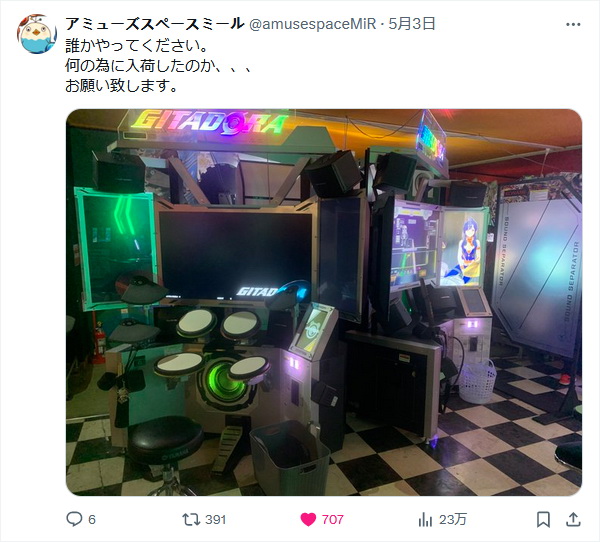Open the 5月3日 post timestamp
This screenshot has width=600, height=542.
(x=412, y=24)
